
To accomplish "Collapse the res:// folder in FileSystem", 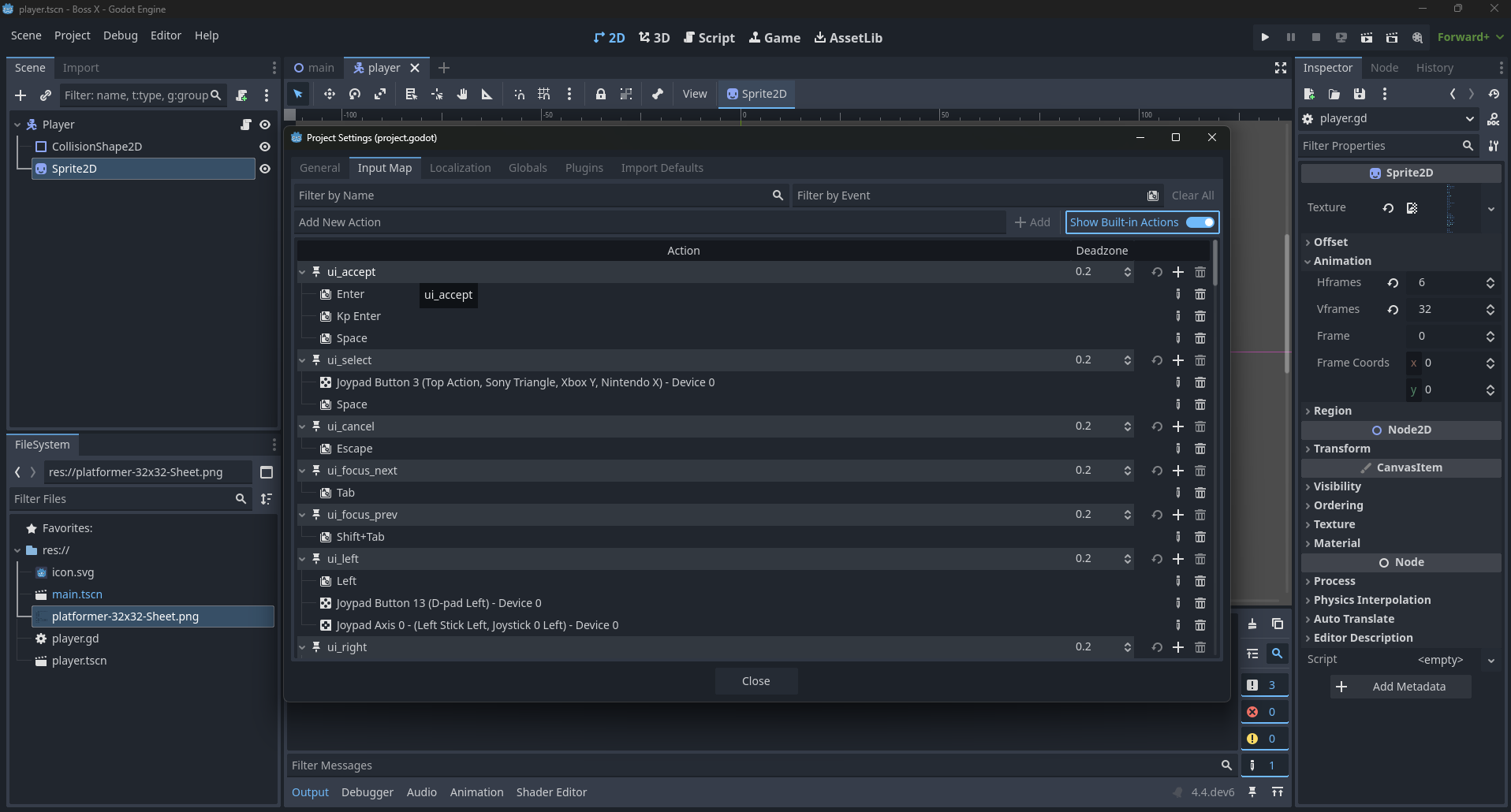I will pos(17,550).
